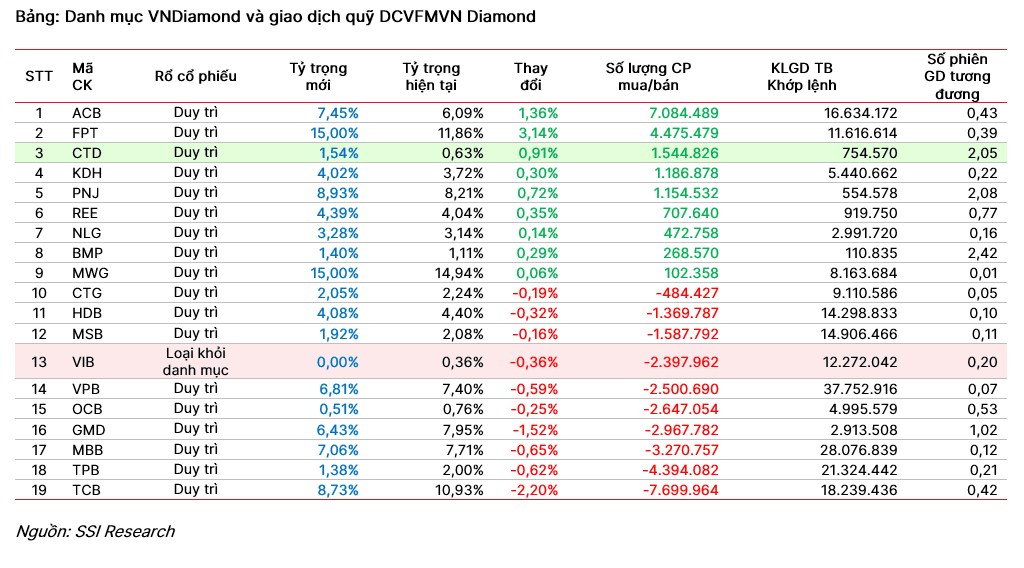Select the VIB ticker cell
The height and width of the screenshot is (568, 1024).
coord(84,362)
